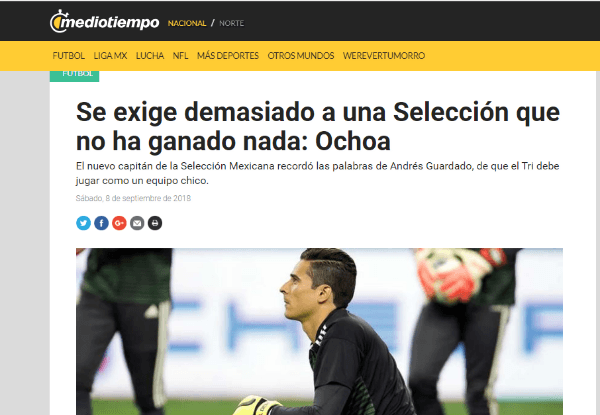
Task: Open WEREVERTUMORRO section
Action: pyautogui.click(x=384, y=56)
